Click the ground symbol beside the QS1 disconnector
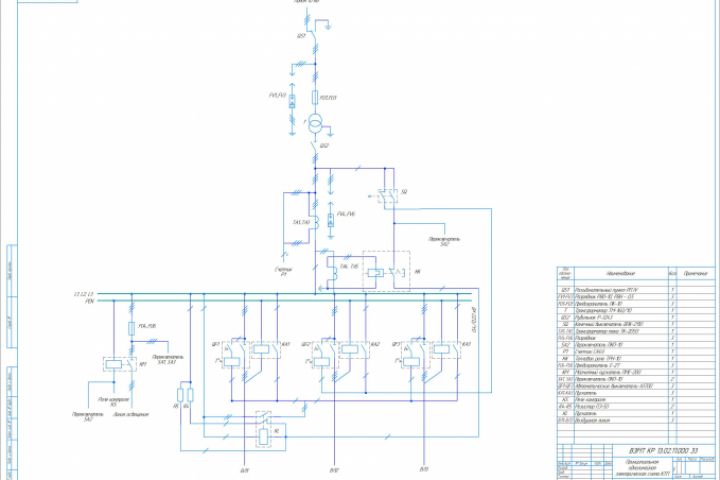Viewport: 720px width, 480px height. 328,27
